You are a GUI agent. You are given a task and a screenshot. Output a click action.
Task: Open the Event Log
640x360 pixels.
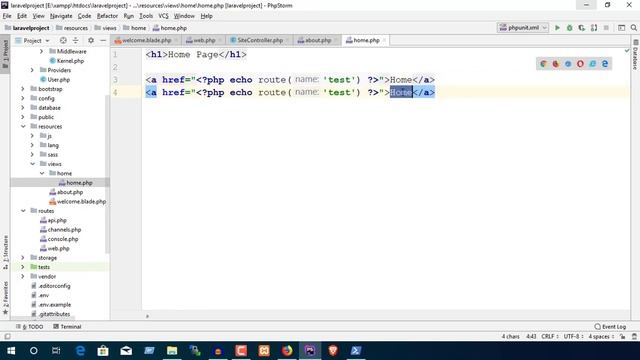click(x=610, y=327)
